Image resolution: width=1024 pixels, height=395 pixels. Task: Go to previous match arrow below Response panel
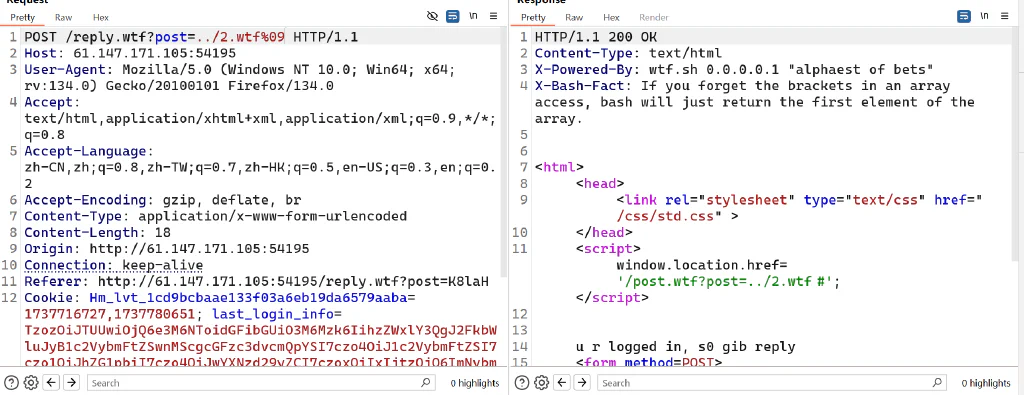pyautogui.click(x=563, y=383)
